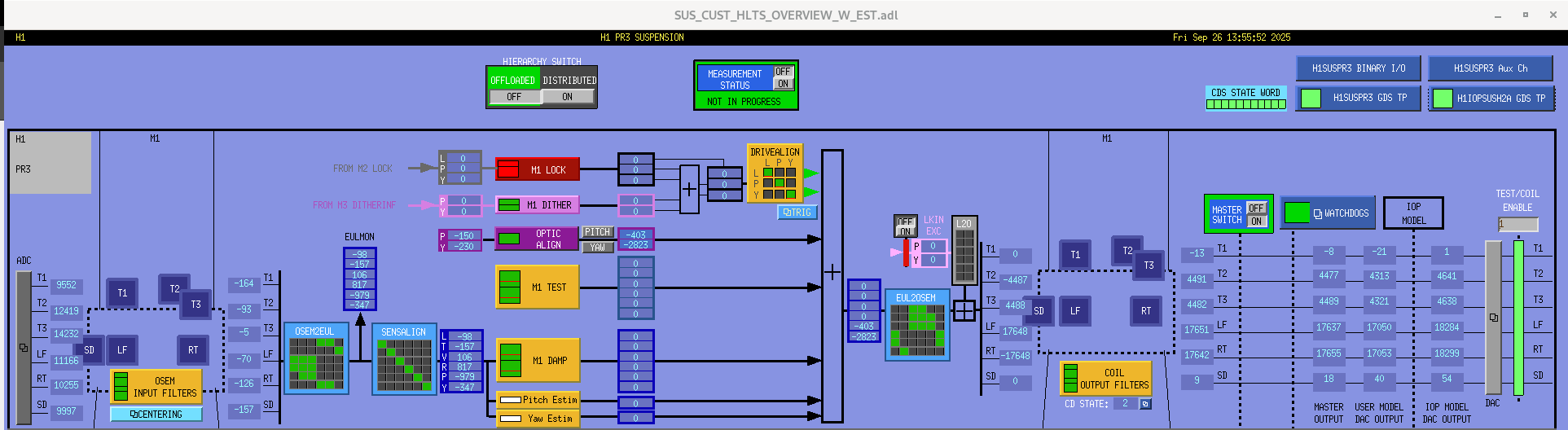This screenshot has width=1568, height=430.
Task: Turn Measurement Status OFF
Action: coord(783,72)
